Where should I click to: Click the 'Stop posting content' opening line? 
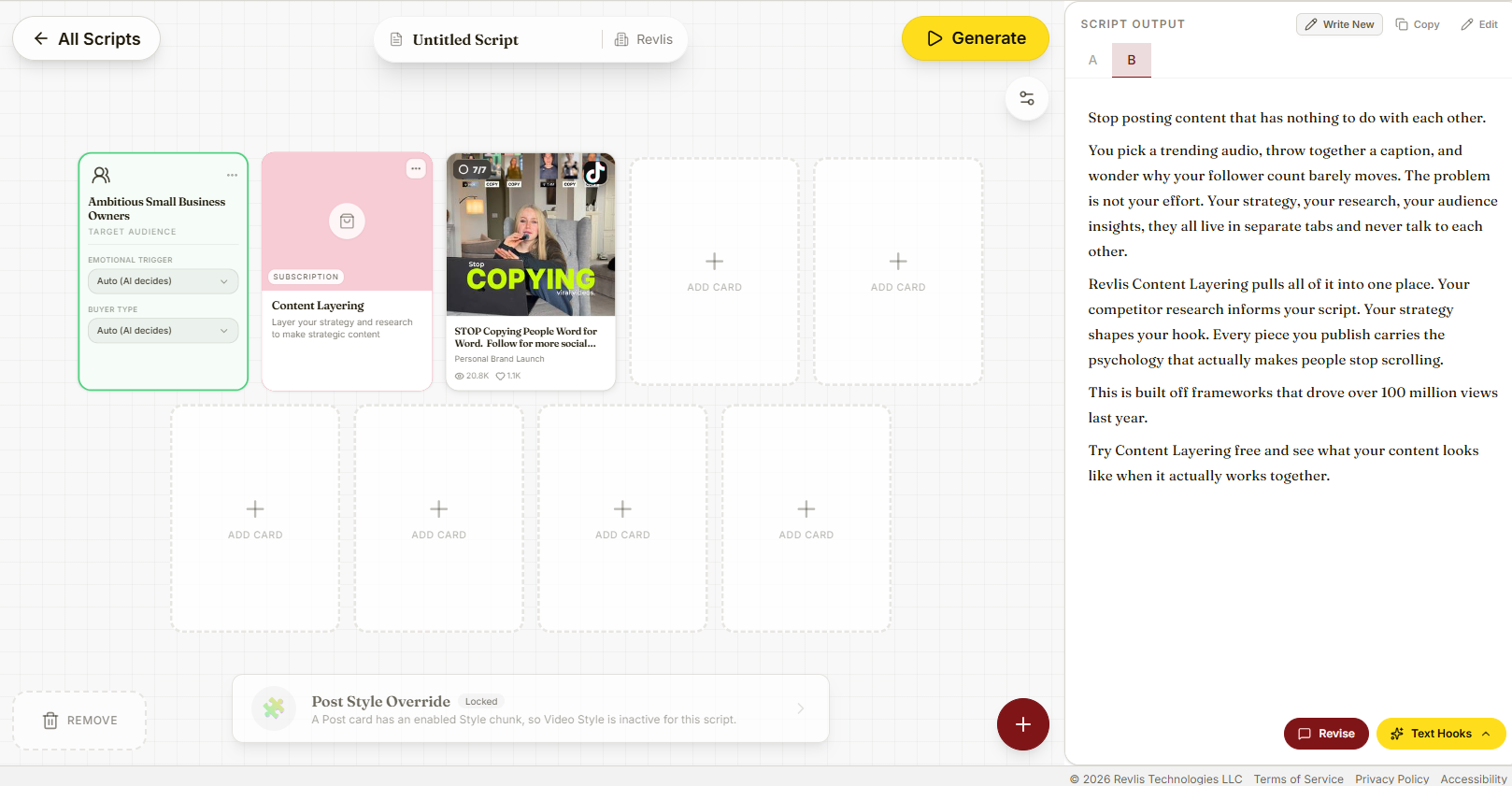click(x=1287, y=118)
